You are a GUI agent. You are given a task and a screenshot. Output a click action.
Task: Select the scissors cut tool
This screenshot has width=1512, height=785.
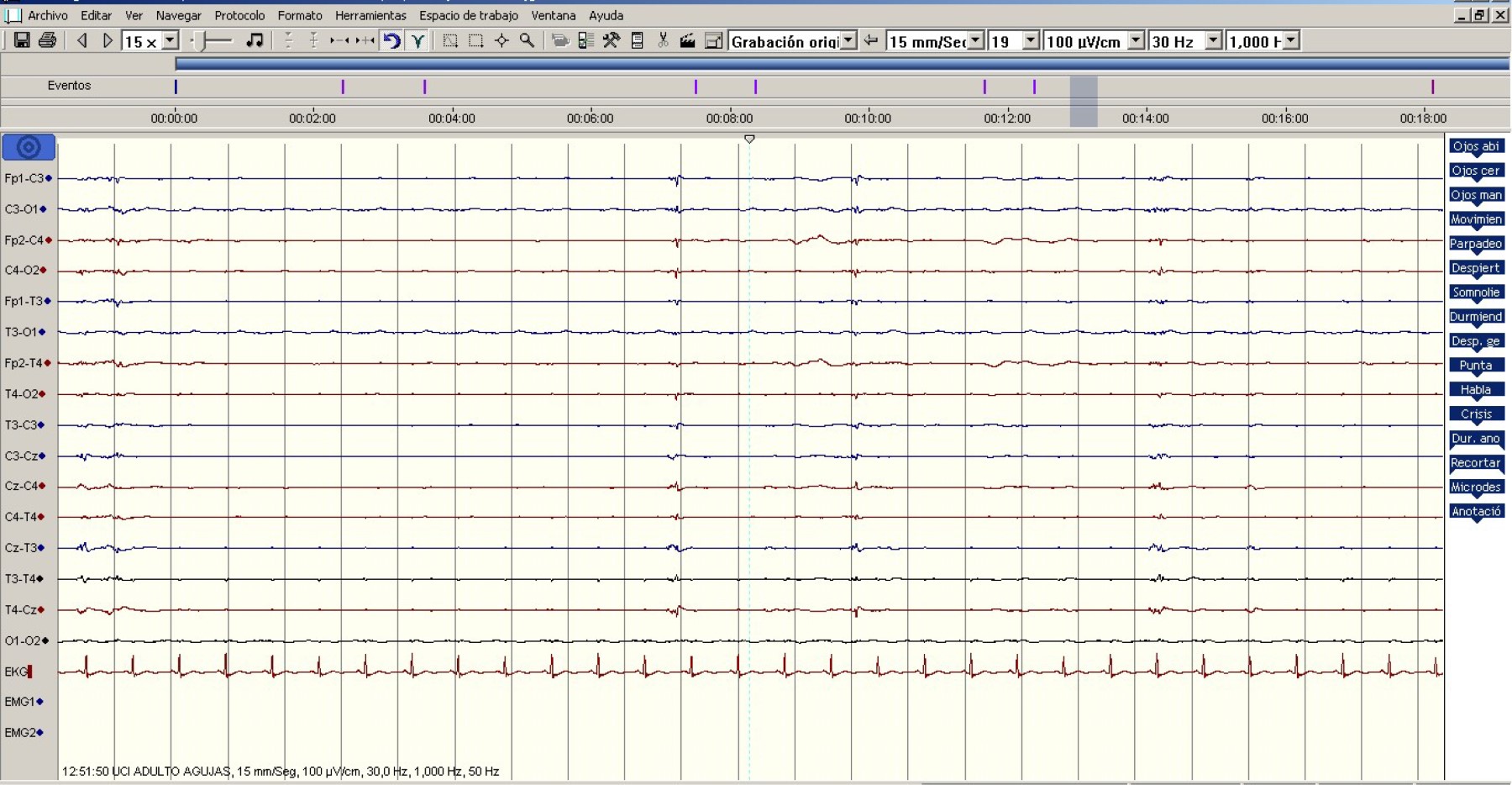click(x=663, y=40)
